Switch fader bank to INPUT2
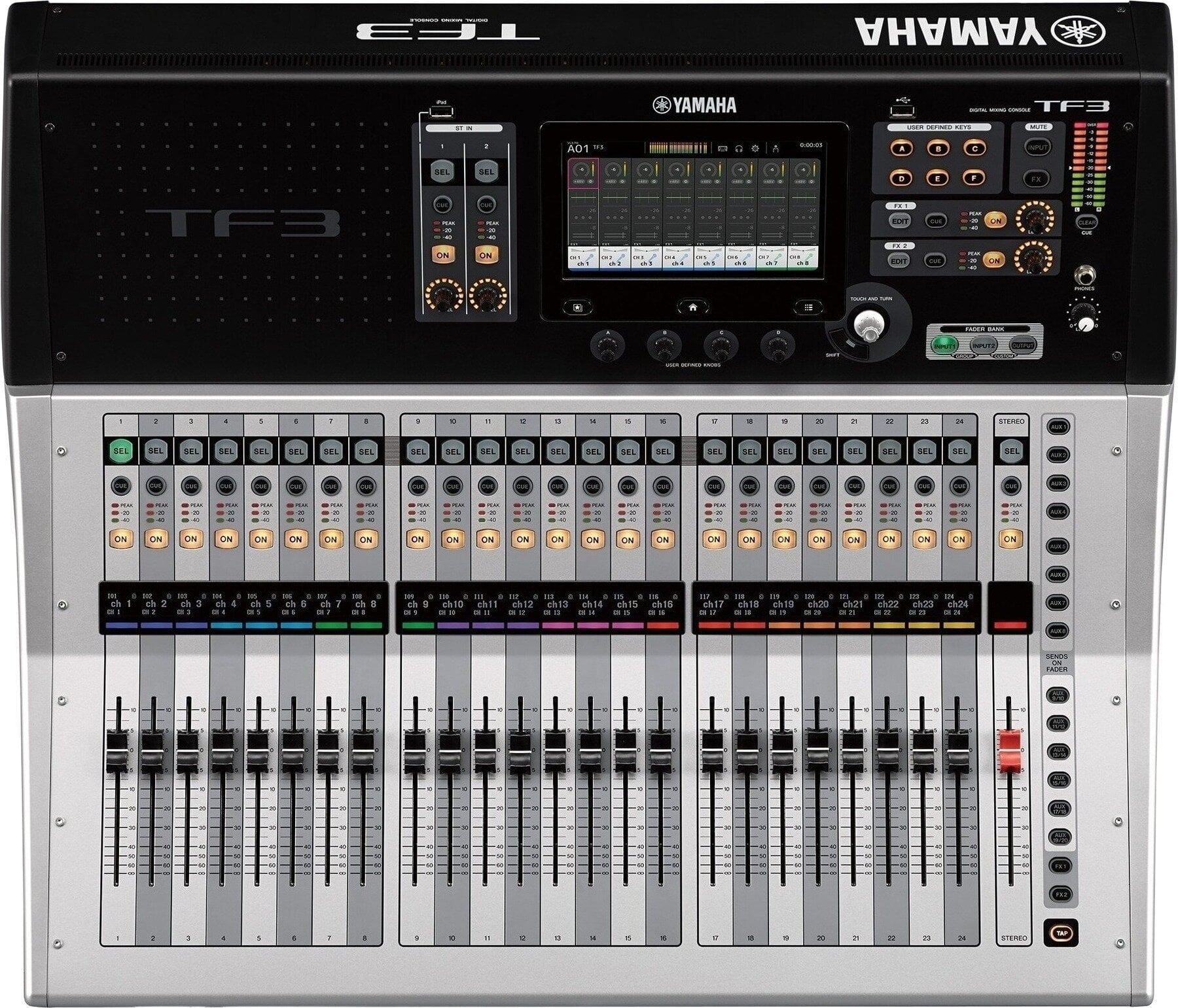 983,345
